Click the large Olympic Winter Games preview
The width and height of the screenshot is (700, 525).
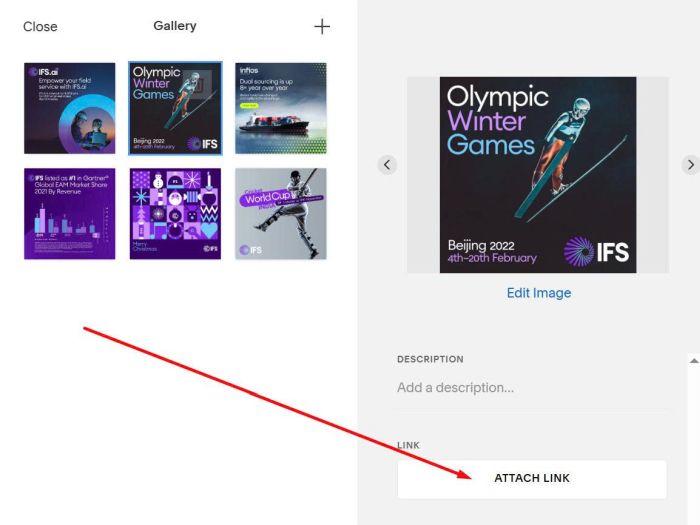coord(538,175)
